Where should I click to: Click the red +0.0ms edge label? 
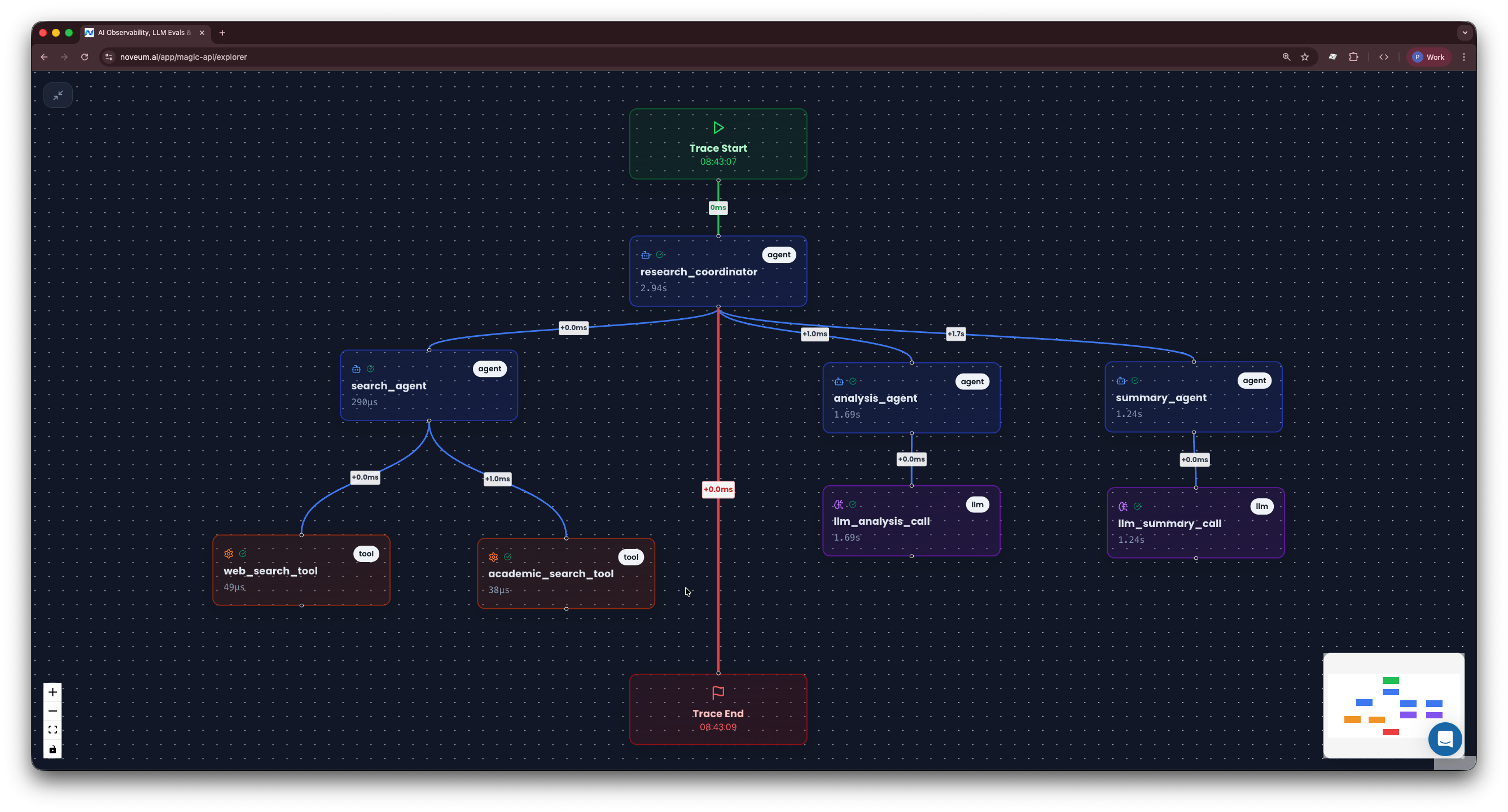718,489
